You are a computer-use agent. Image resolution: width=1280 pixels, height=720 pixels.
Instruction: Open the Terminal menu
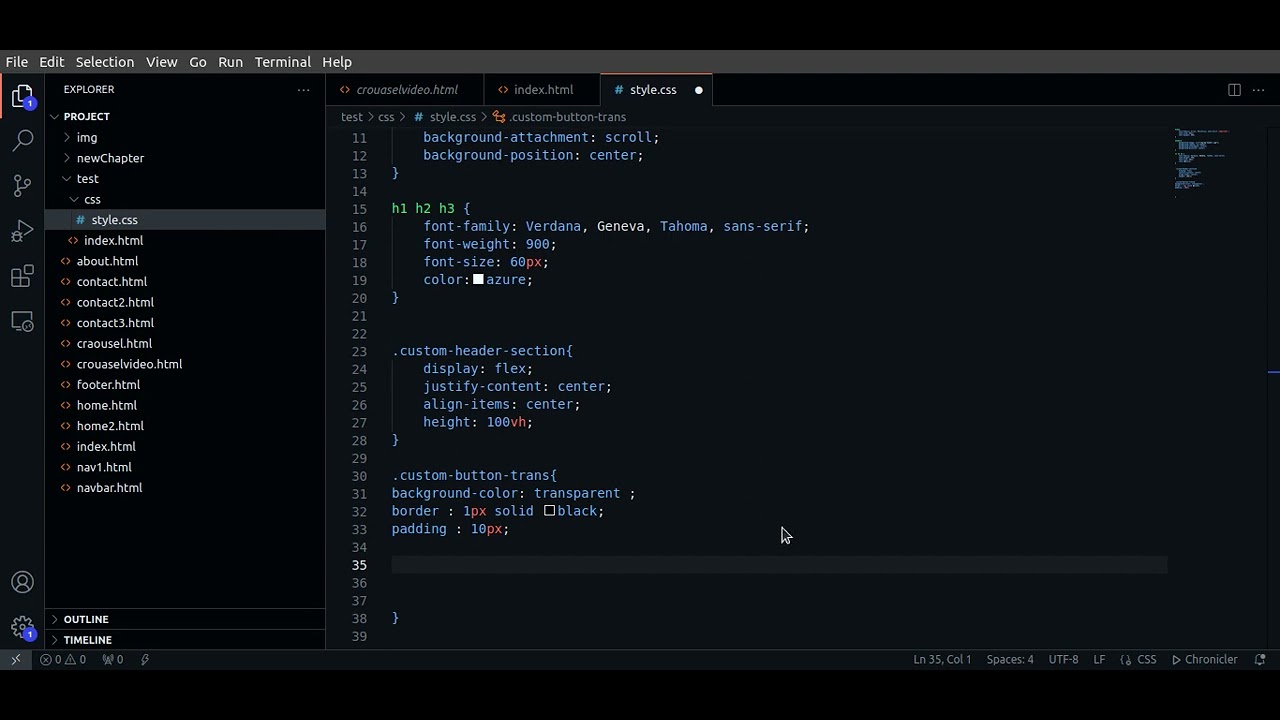point(283,62)
